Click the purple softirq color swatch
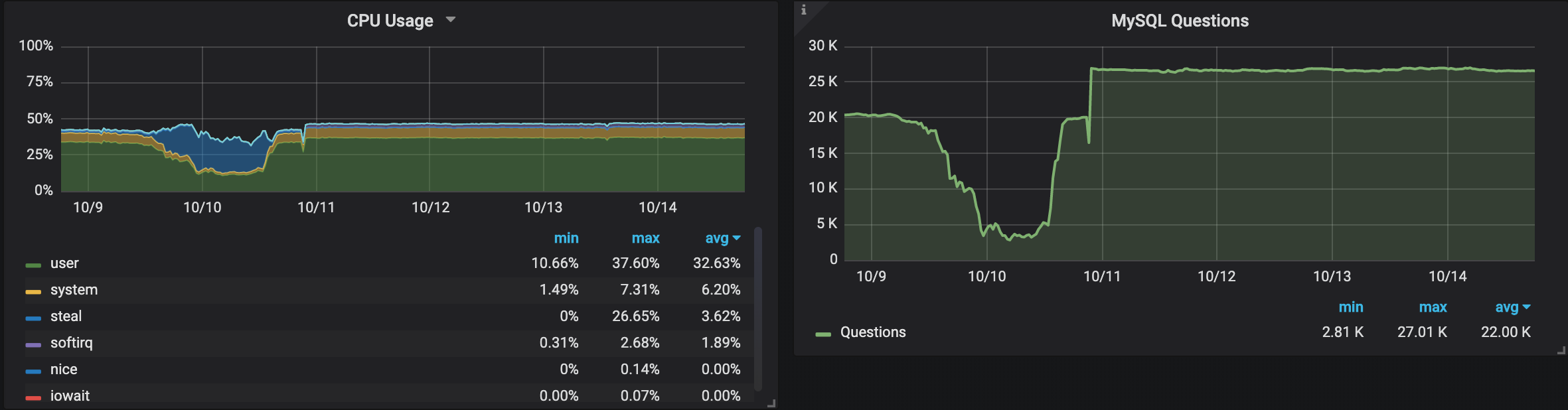The image size is (1568, 410). pyautogui.click(x=33, y=344)
